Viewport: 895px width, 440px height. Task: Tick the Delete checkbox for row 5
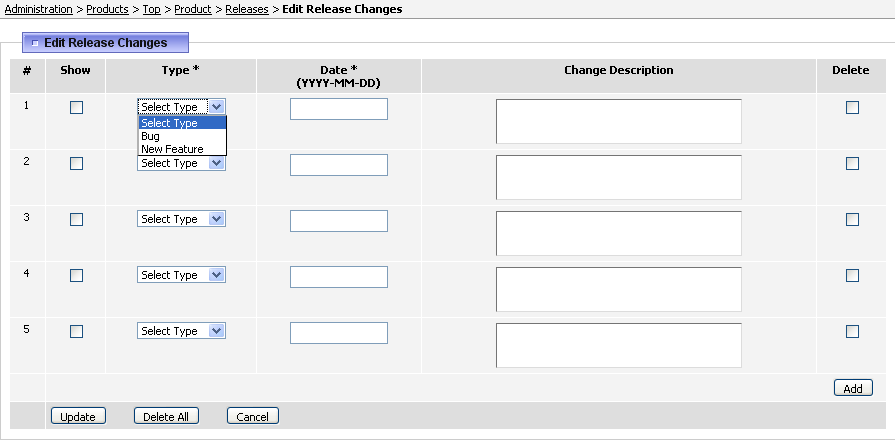(852, 331)
